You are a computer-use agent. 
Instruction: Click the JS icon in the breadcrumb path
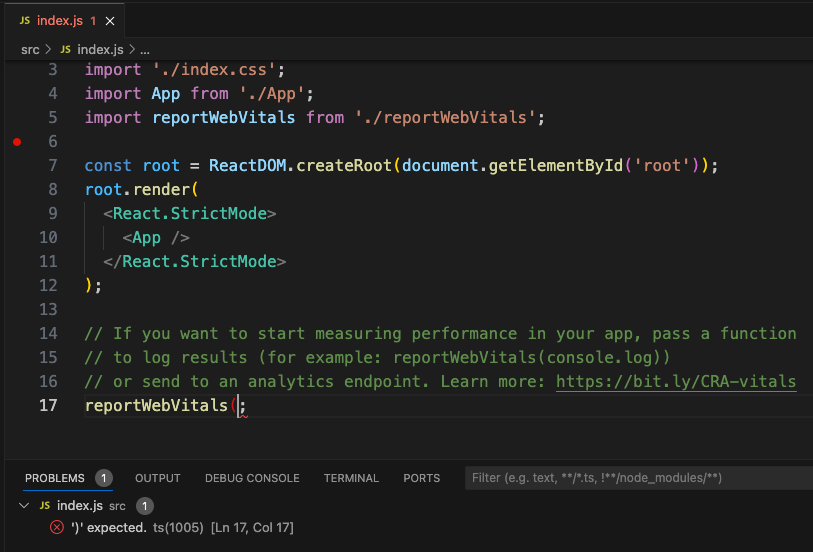coord(66,49)
